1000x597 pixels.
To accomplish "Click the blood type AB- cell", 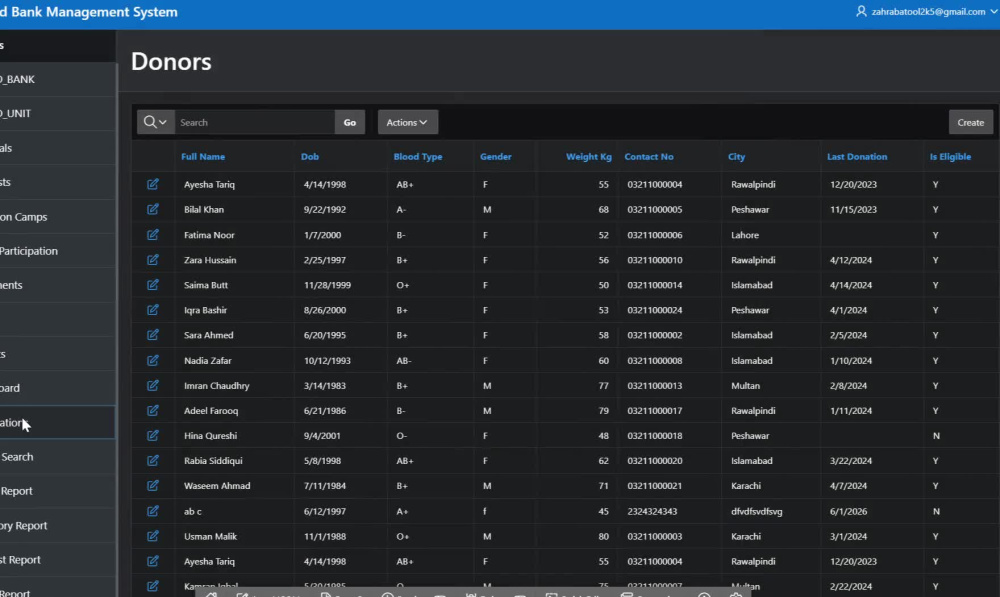I will click(x=404, y=360).
